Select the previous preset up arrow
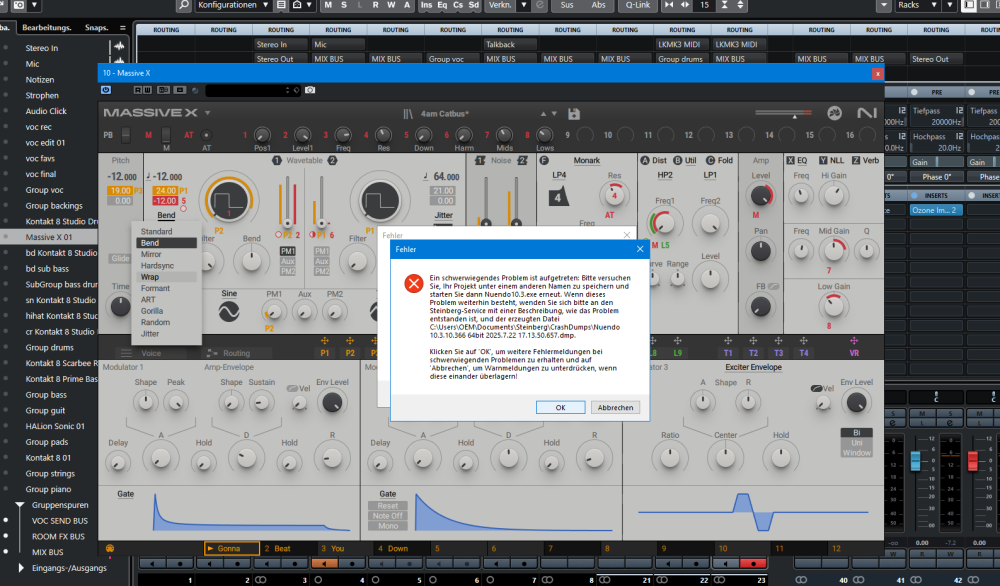This screenshot has width=1000, height=586. (543, 114)
